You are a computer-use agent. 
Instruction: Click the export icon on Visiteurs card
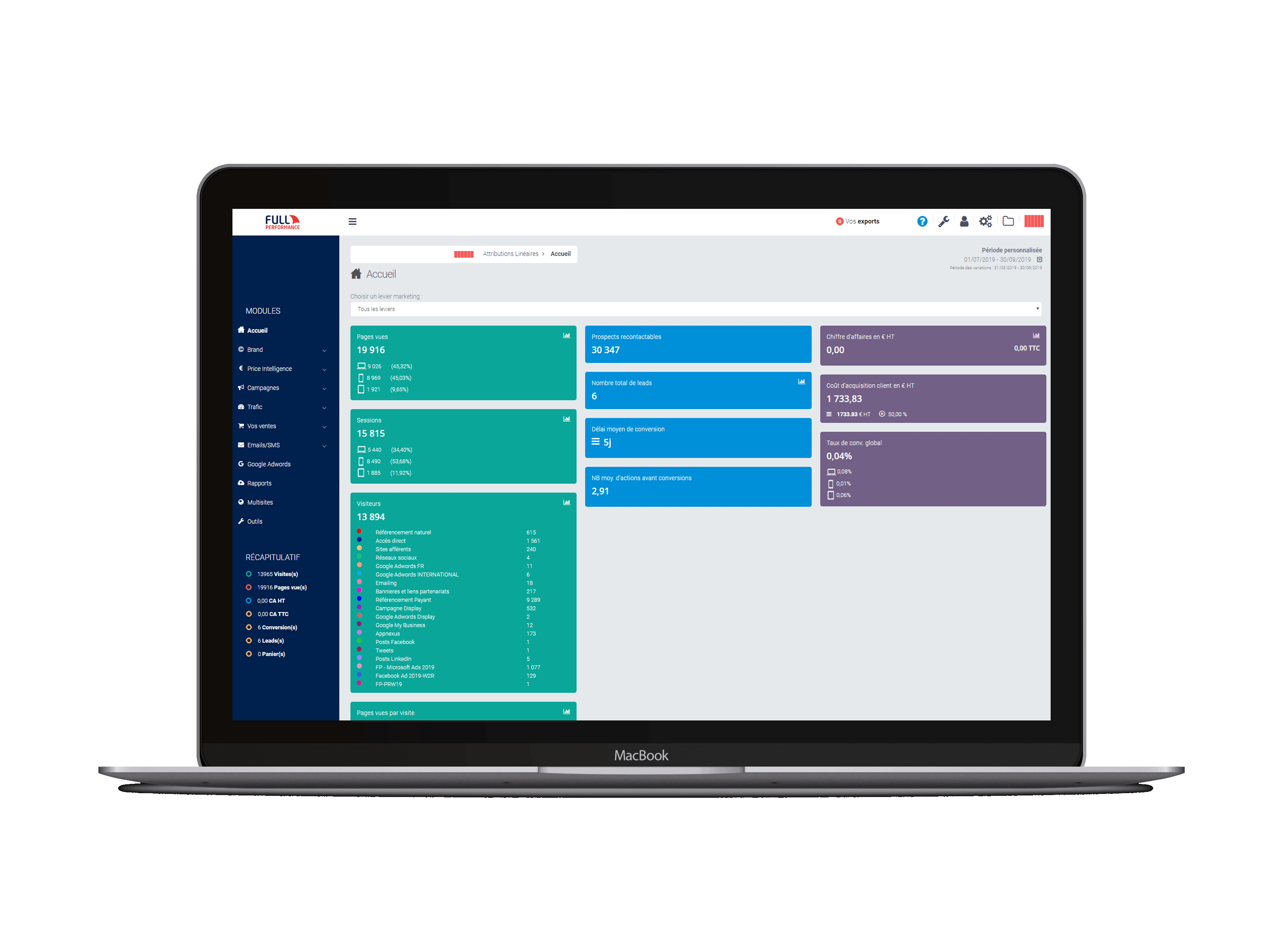[x=566, y=503]
